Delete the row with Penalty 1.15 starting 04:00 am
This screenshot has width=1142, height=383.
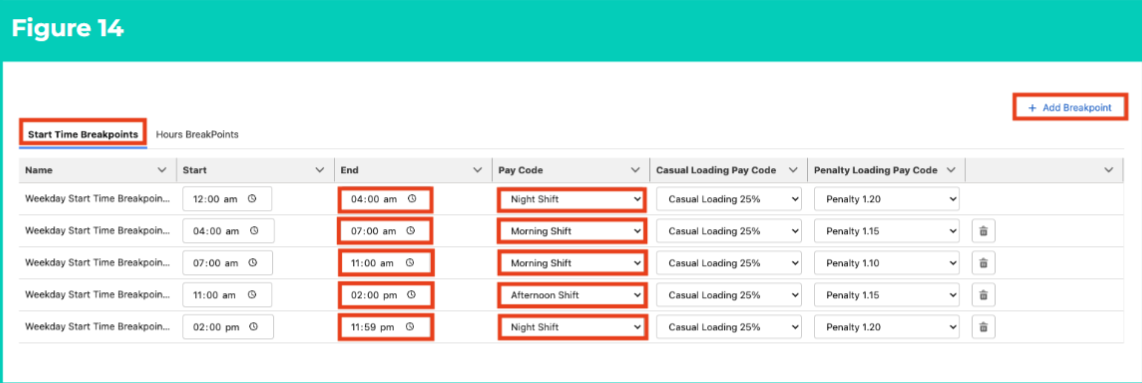[983, 231]
